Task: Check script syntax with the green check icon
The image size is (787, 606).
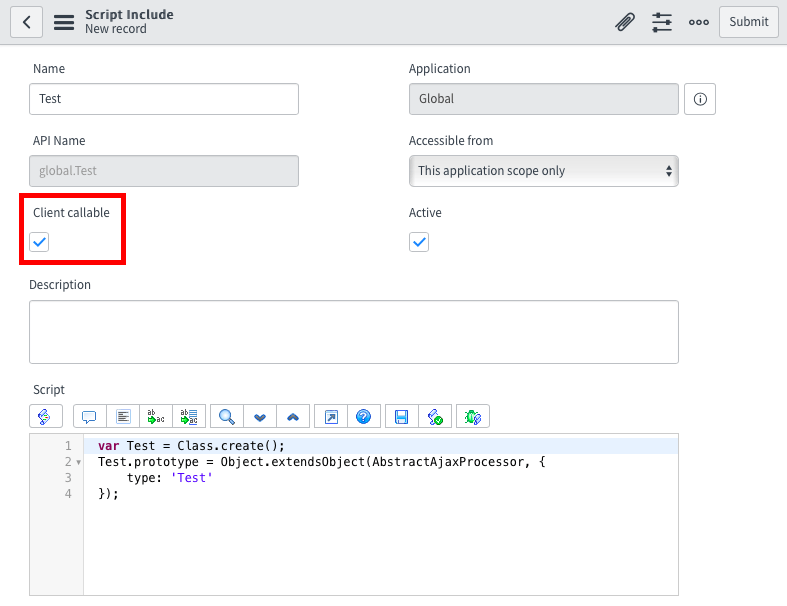Action: (x=435, y=416)
